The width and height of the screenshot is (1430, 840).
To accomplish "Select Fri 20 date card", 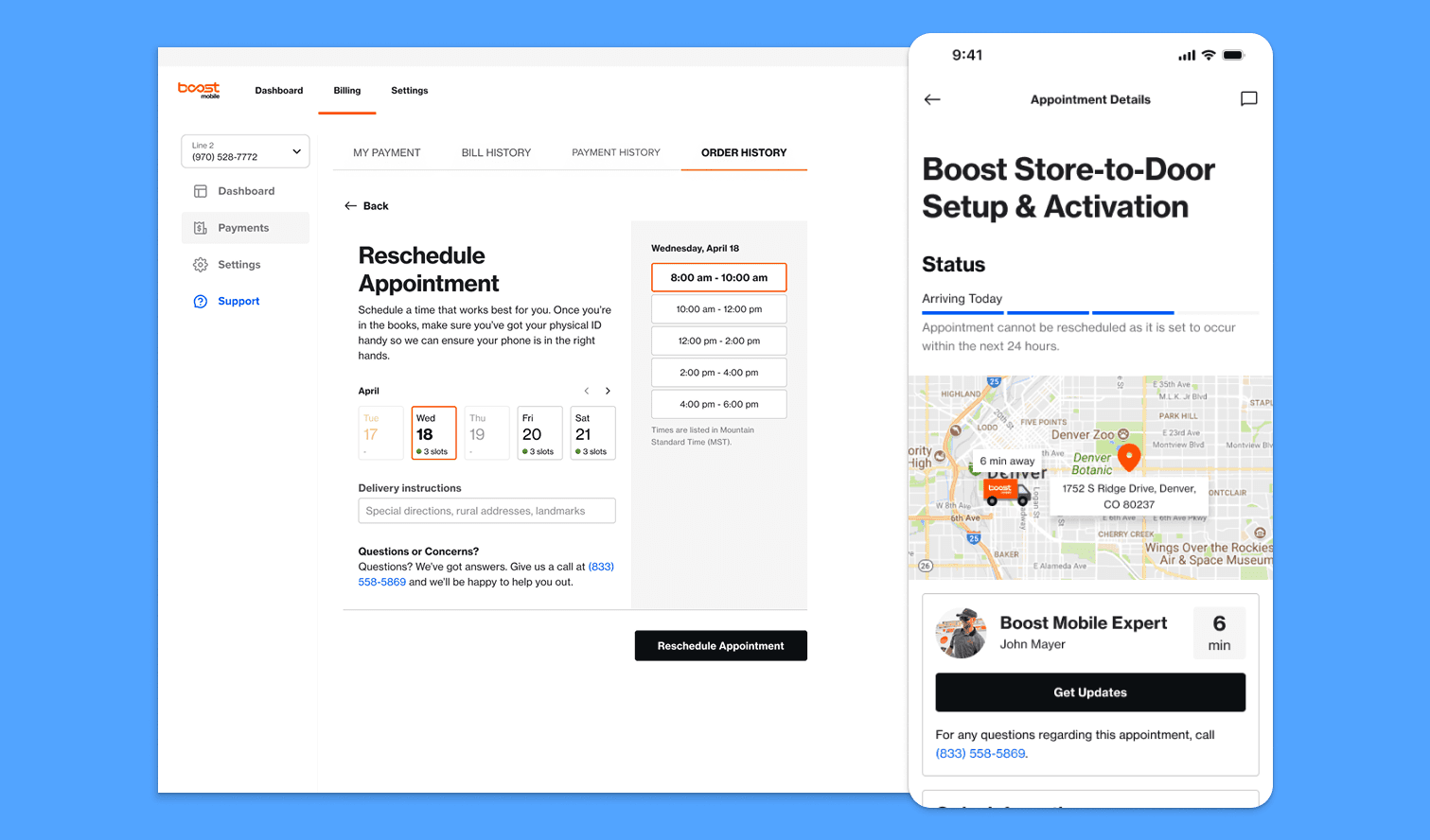I will [x=540, y=433].
